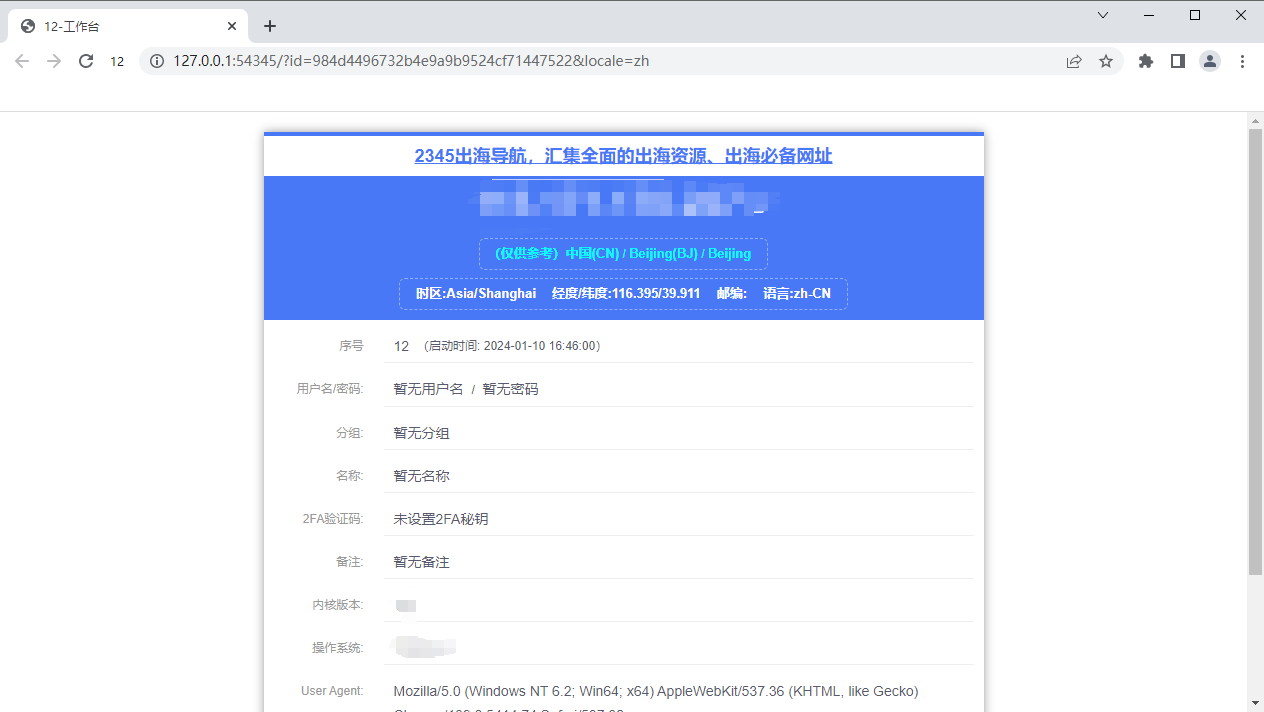The image size is (1264, 712).
Task: Click the 序号 label
Action: click(x=351, y=346)
